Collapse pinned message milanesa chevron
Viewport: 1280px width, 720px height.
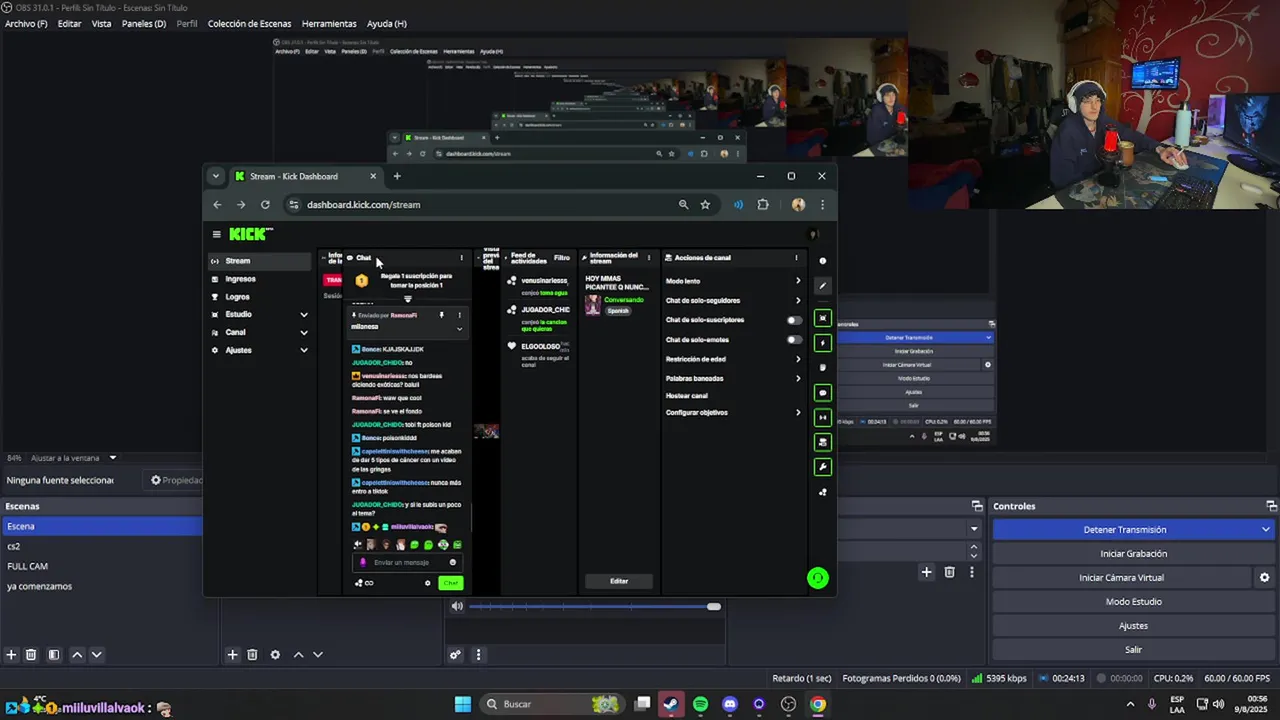pos(460,328)
